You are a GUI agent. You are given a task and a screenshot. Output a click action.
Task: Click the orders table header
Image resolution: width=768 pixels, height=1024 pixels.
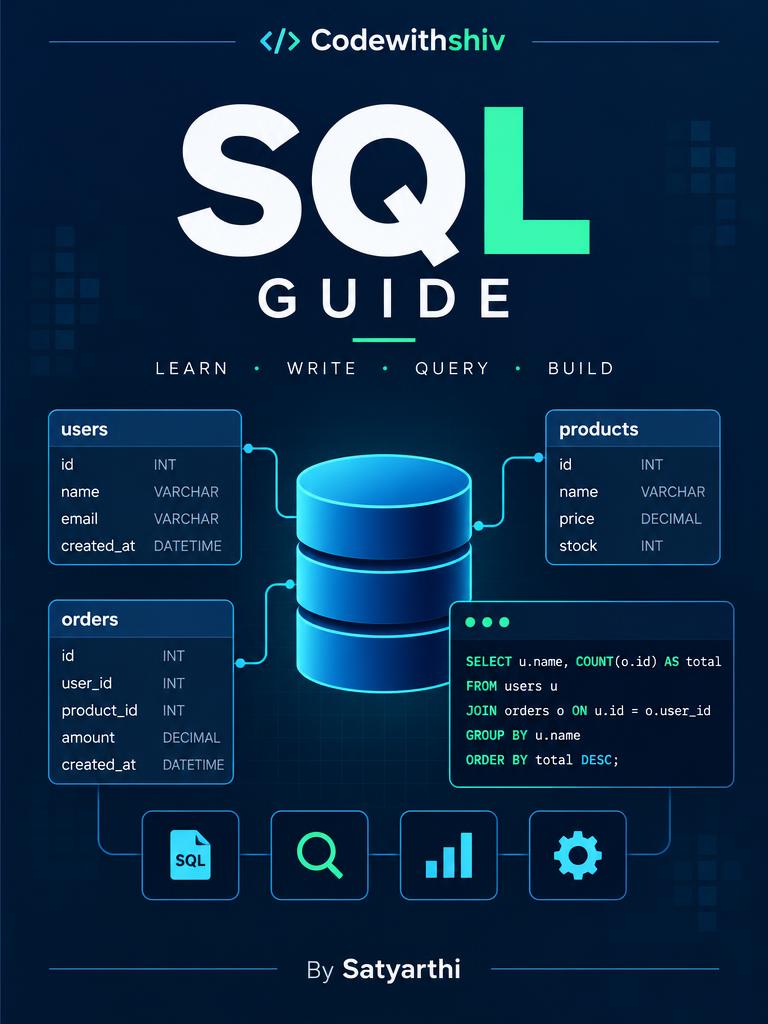141,619
